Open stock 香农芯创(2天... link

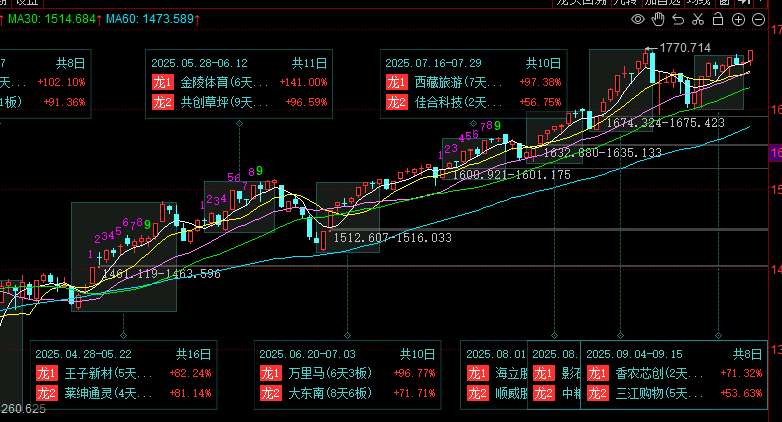coord(659,373)
